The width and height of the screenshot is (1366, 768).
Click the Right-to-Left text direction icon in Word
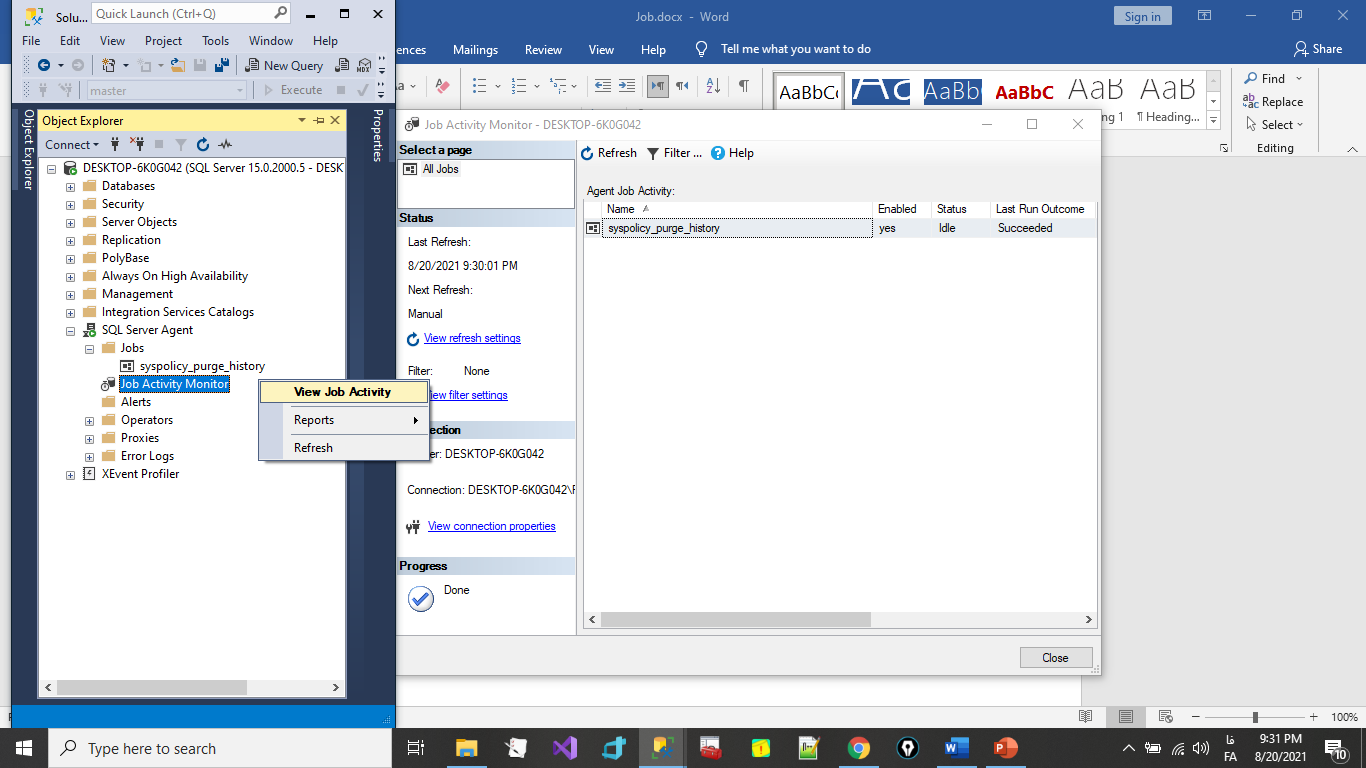point(682,86)
